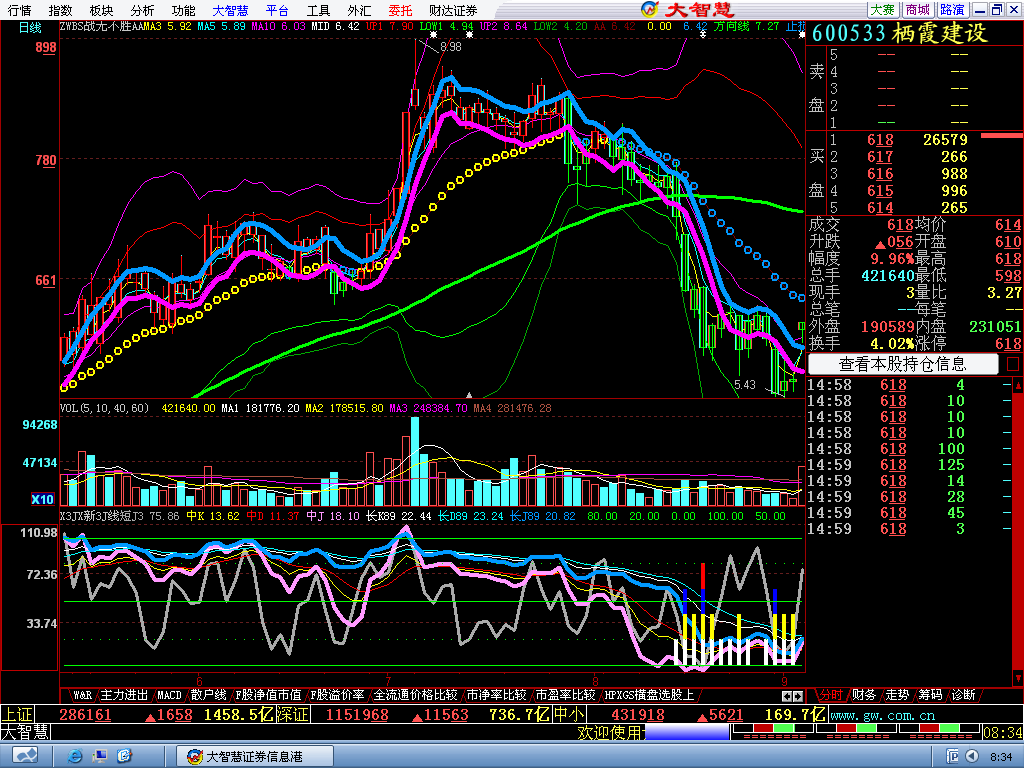Open the 分析 menu
The image size is (1024, 768).
point(142,10)
